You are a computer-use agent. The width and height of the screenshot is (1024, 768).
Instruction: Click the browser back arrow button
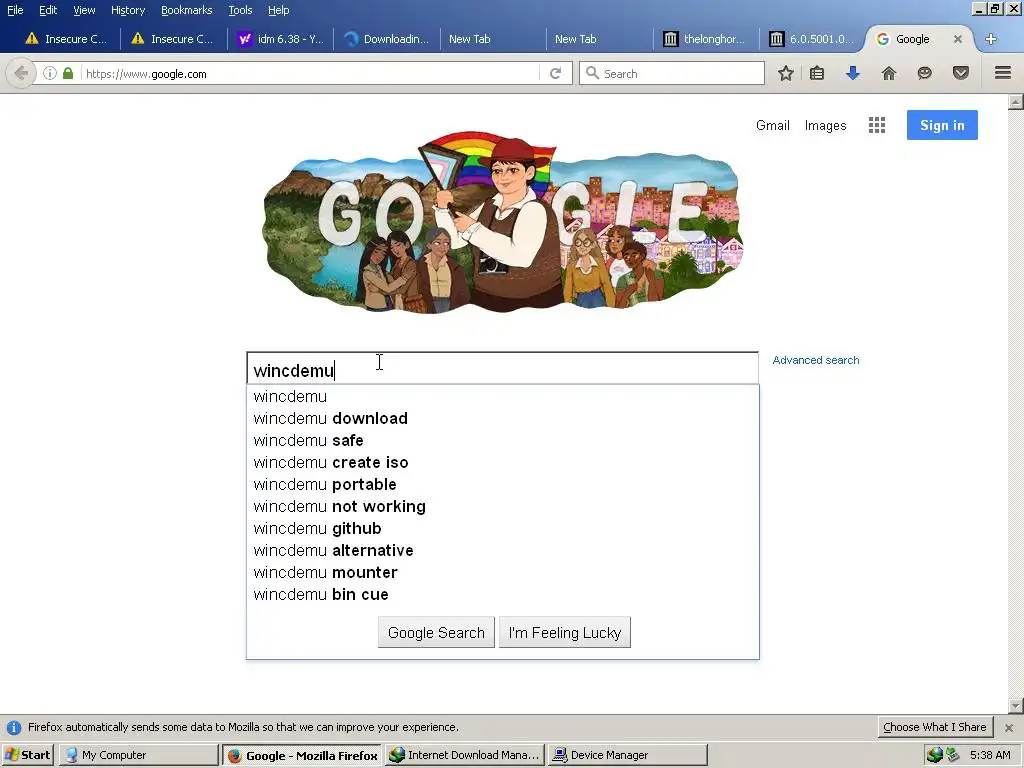[x=21, y=73]
